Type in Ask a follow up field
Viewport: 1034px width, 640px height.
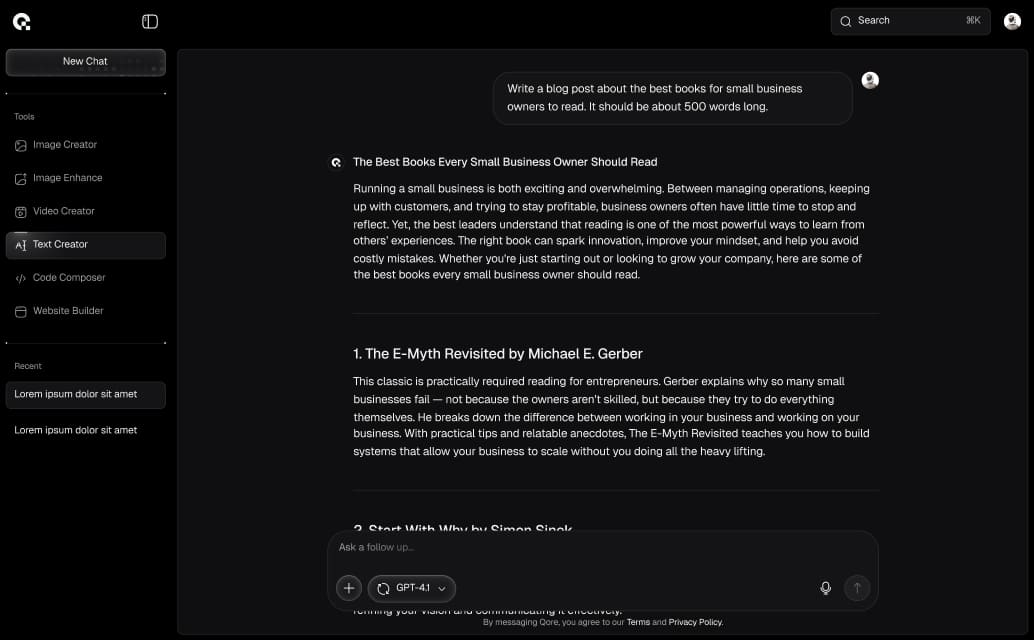tap(600, 548)
